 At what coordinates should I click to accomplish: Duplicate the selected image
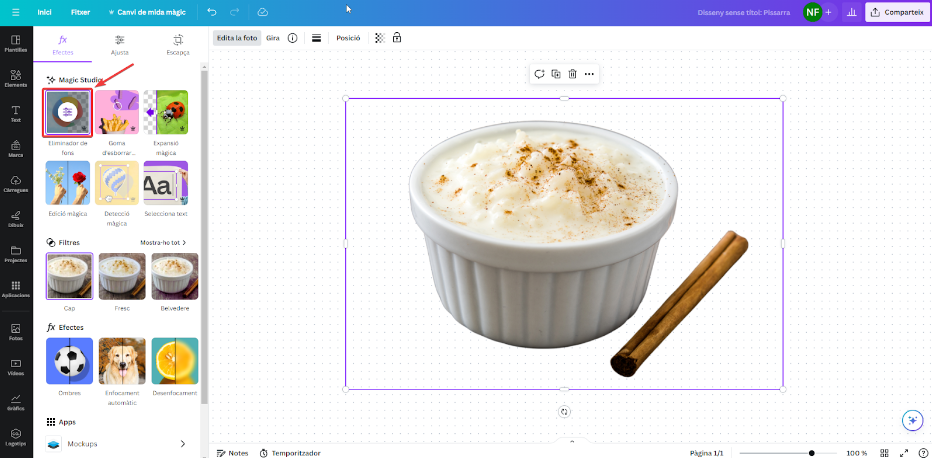coord(556,74)
